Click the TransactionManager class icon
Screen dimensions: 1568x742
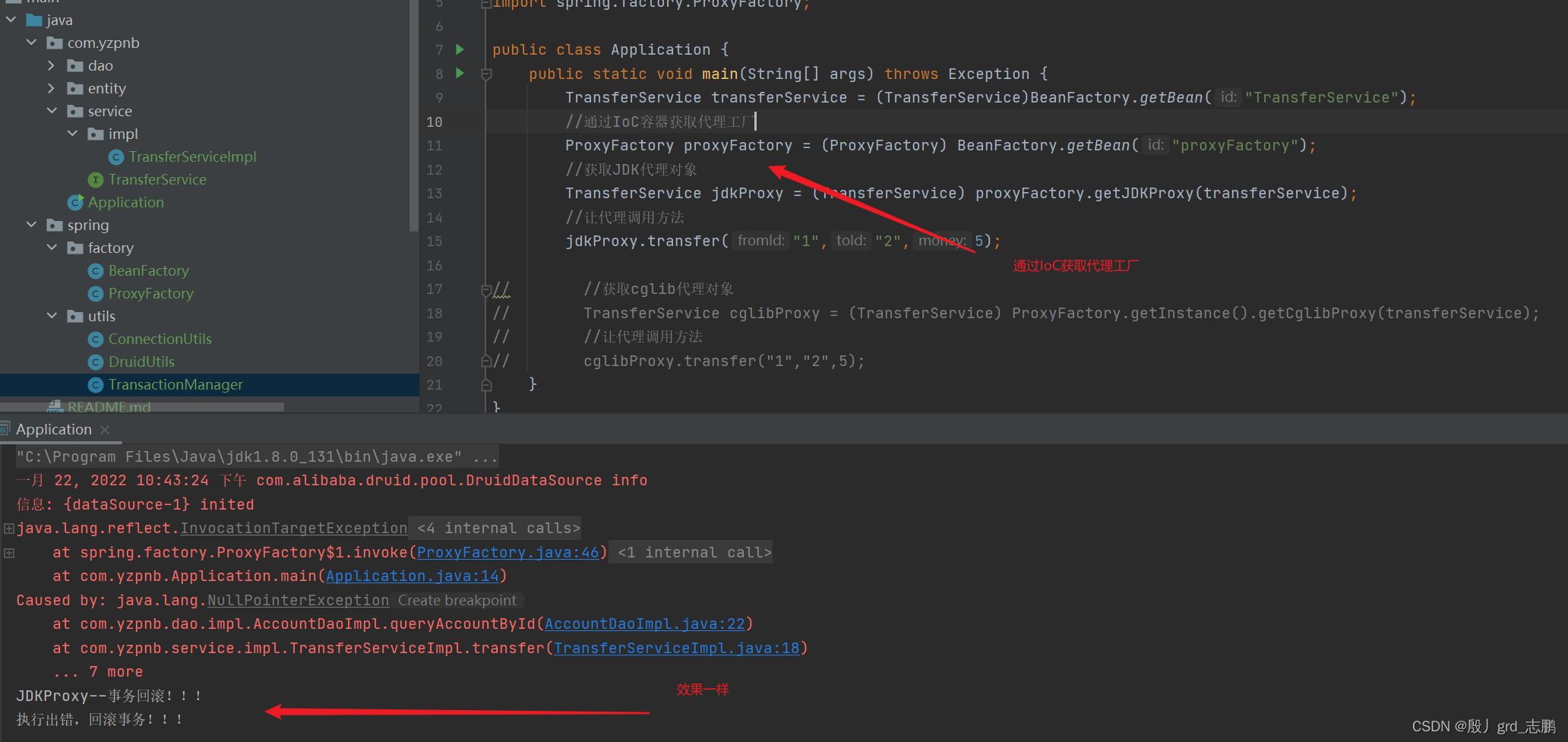pos(96,384)
